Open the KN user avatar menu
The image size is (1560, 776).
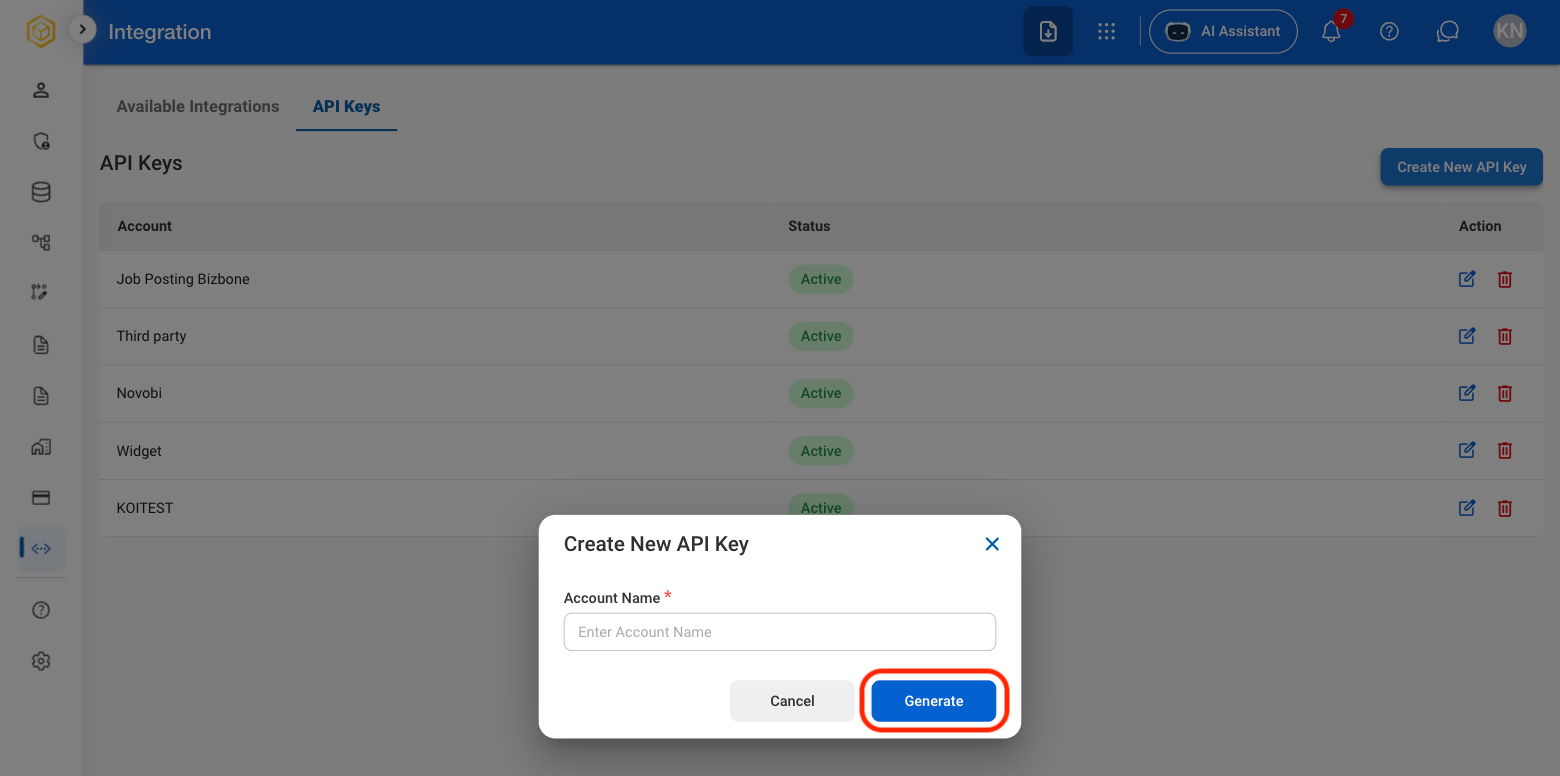[1509, 31]
